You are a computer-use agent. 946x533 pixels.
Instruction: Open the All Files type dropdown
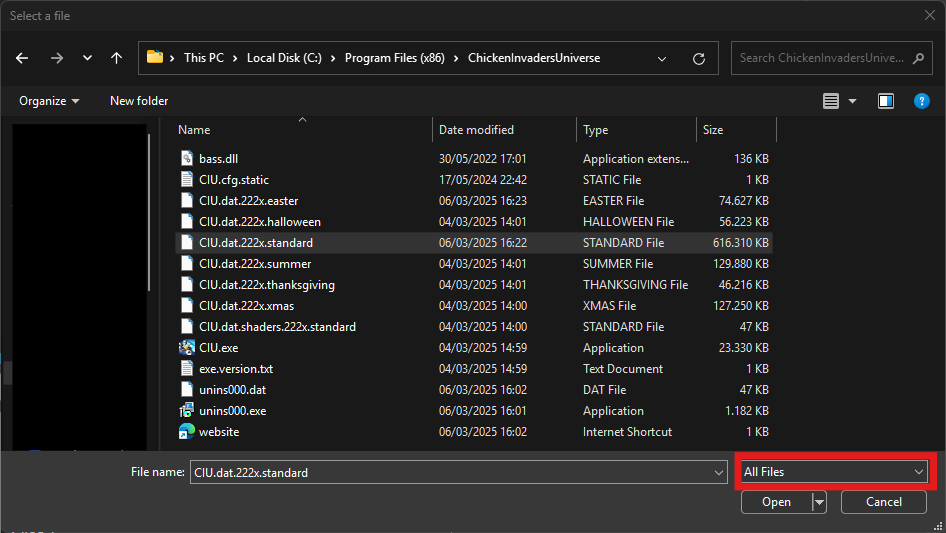point(833,472)
